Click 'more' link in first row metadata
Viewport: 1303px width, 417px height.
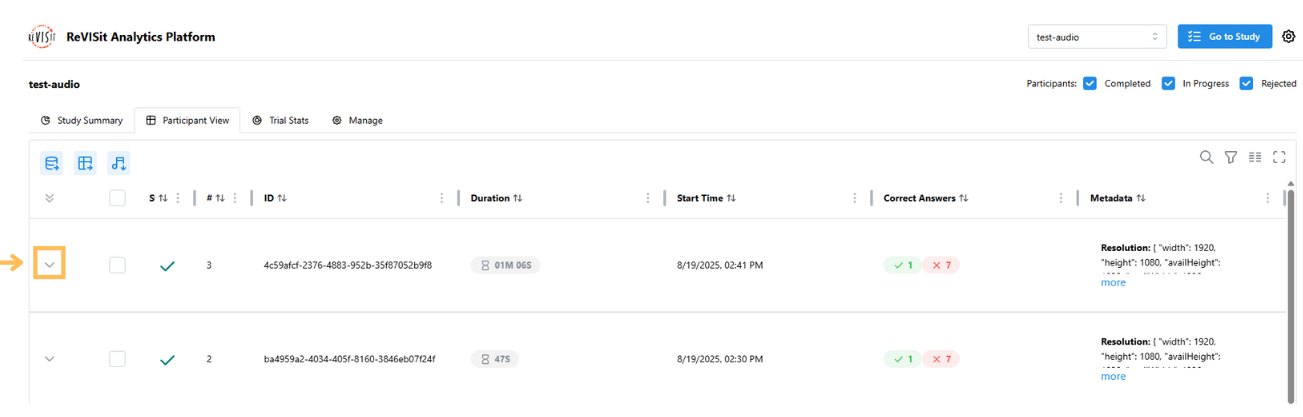coord(1113,283)
